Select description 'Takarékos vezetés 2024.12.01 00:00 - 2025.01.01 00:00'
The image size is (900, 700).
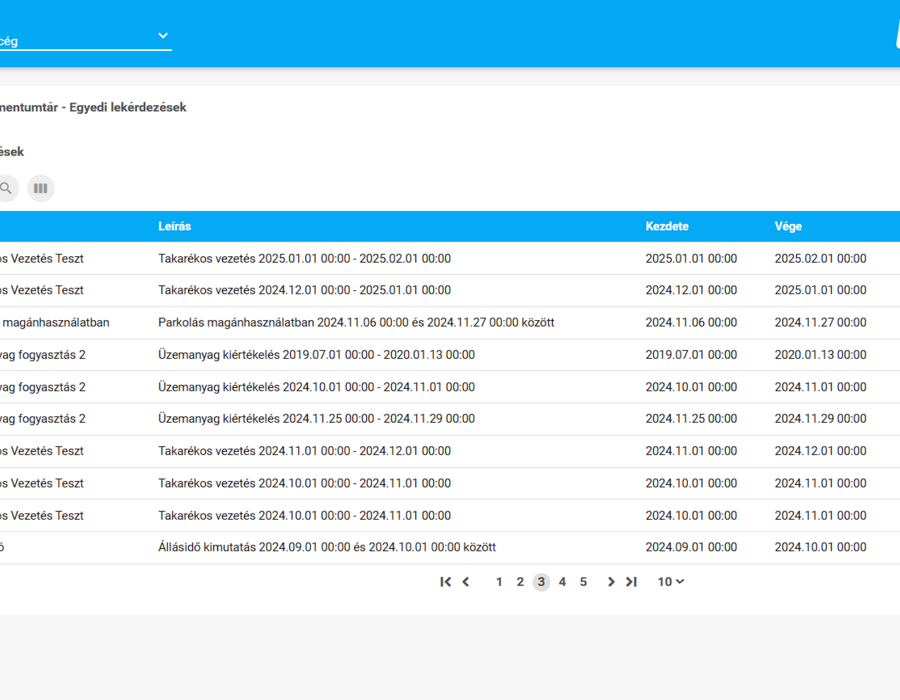[x=305, y=290]
